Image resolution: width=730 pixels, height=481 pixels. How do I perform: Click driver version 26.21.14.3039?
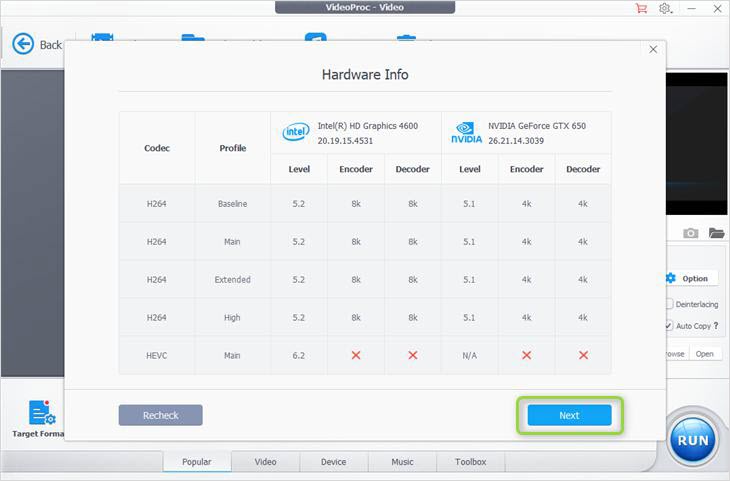(516, 141)
